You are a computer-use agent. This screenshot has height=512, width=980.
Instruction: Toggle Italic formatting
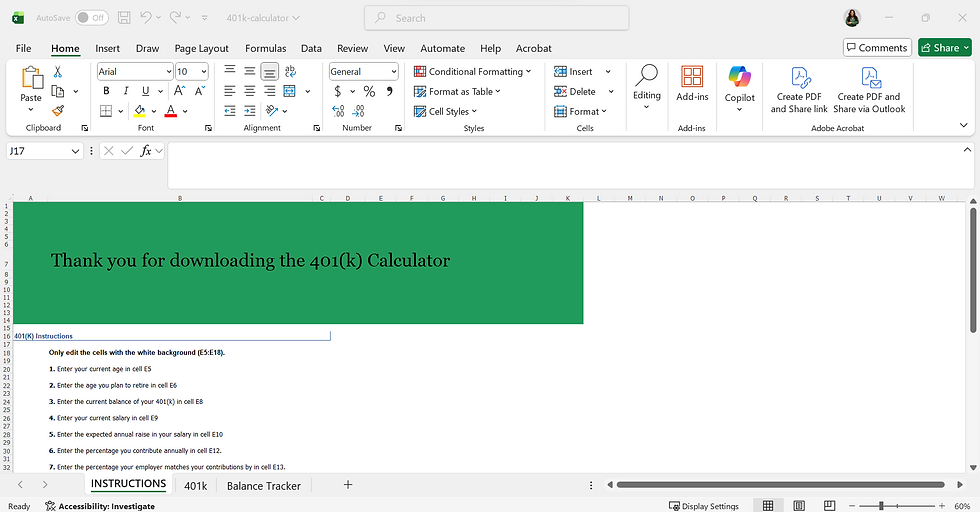click(126, 92)
